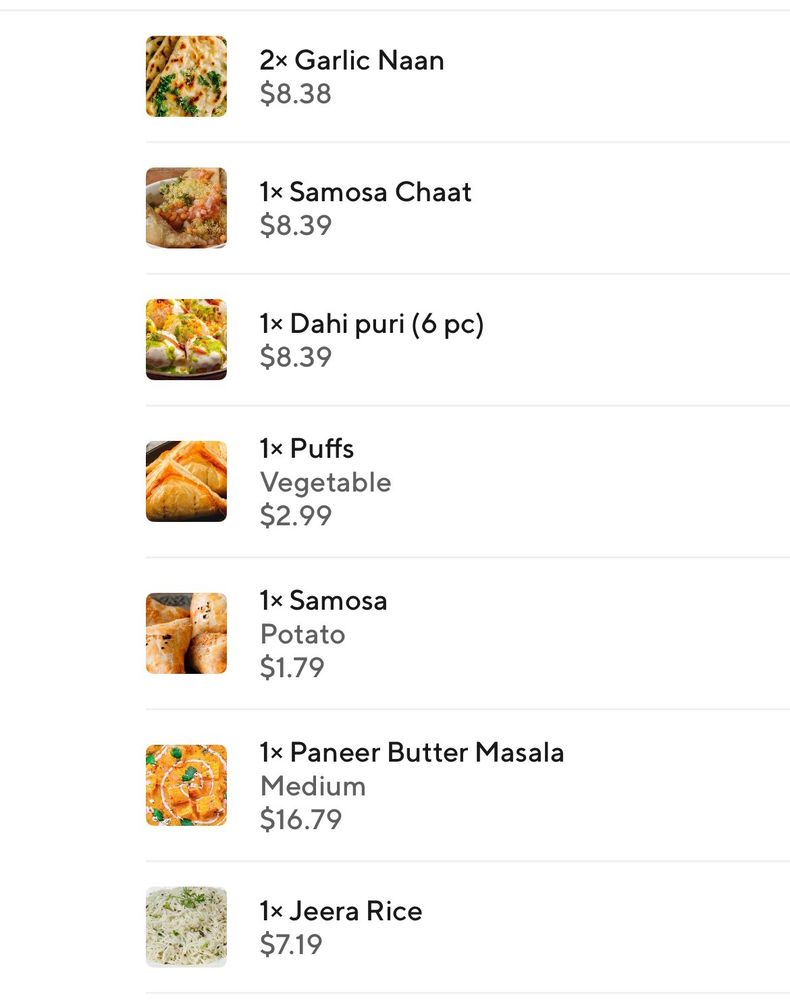The image size is (790, 1000).
Task: Select the "1× Samosa Chaat" item name
Action: (365, 192)
